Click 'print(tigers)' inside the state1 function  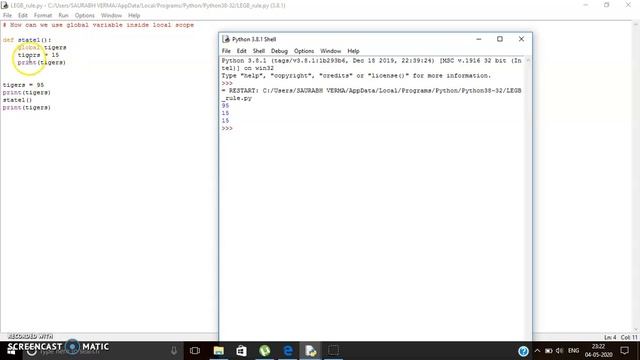pyautogui.click(x=42, y=62)
